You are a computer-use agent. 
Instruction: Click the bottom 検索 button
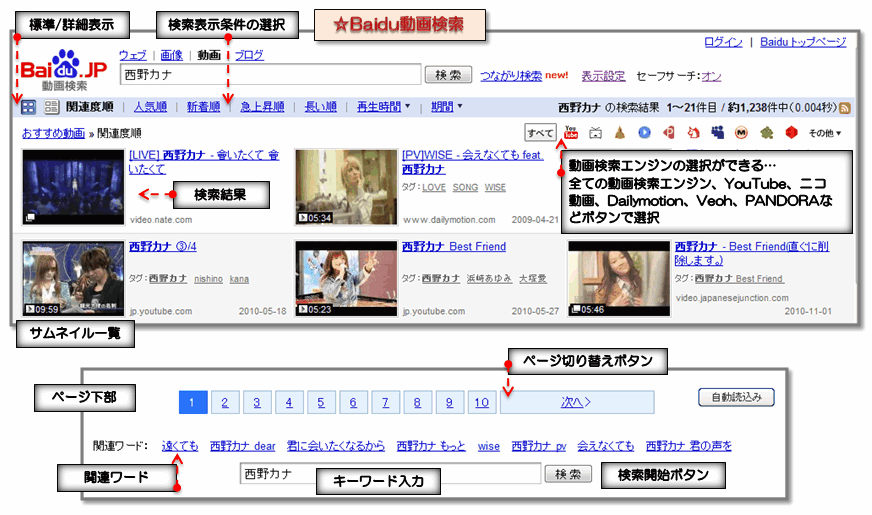coord(568,474)
